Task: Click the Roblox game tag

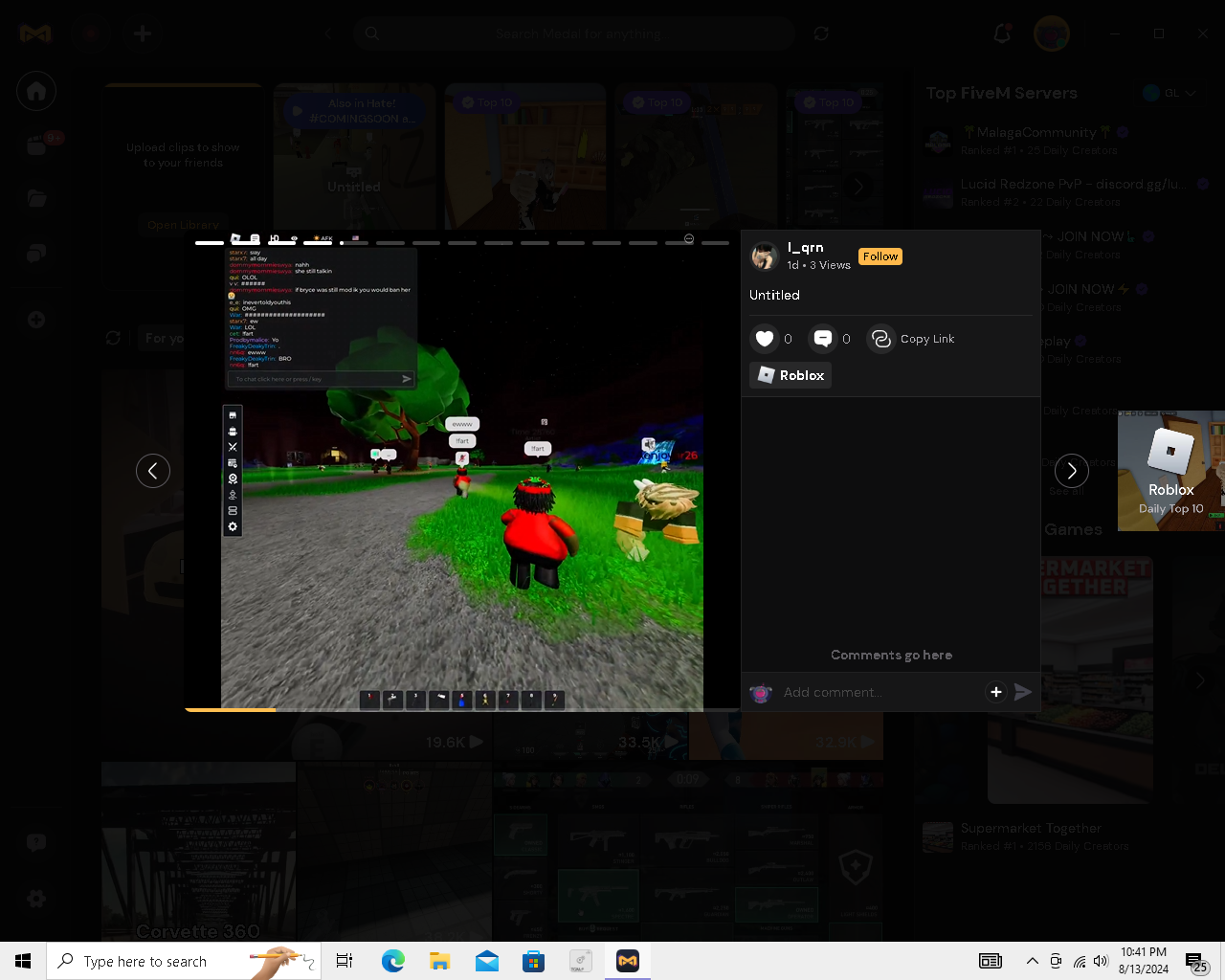Action: point(791,375)
